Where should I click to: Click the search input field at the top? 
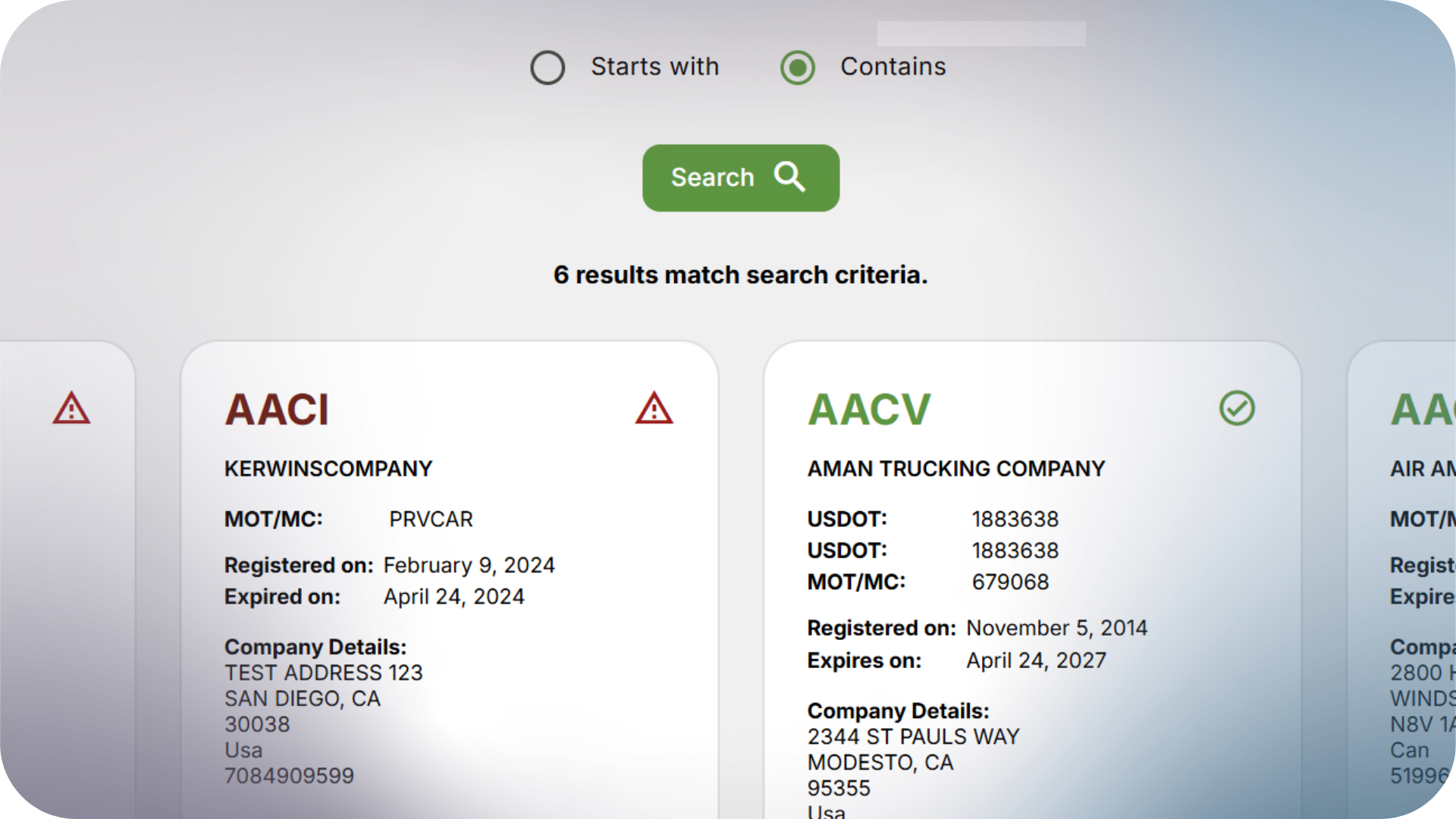pos(981,33)
